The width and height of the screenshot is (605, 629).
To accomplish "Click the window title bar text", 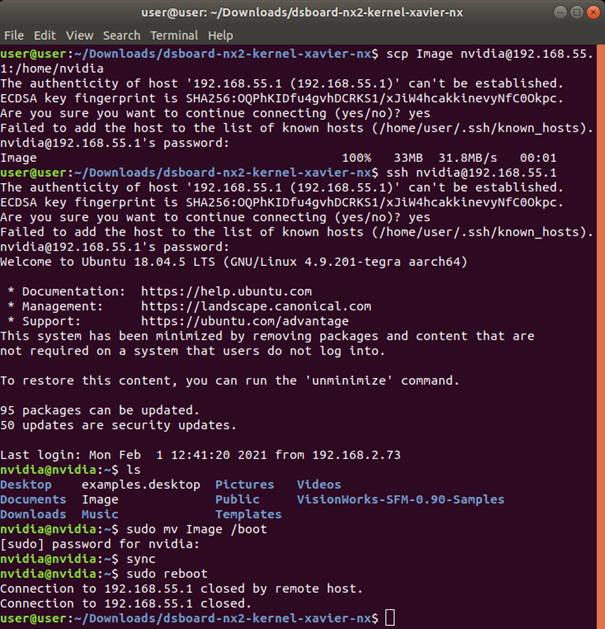I will (x=302, y=12).
